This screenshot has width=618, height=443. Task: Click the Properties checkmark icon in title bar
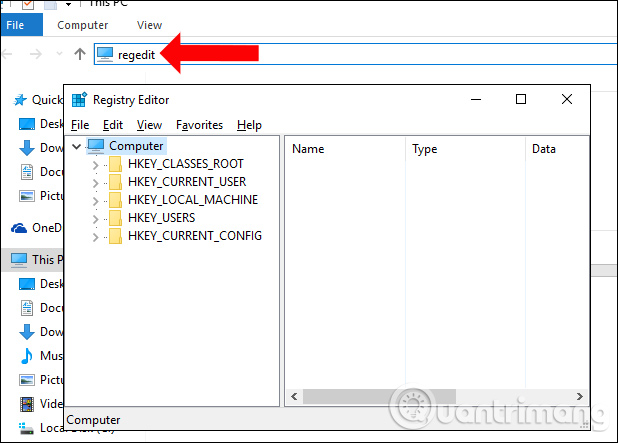[x=28, y=4]
